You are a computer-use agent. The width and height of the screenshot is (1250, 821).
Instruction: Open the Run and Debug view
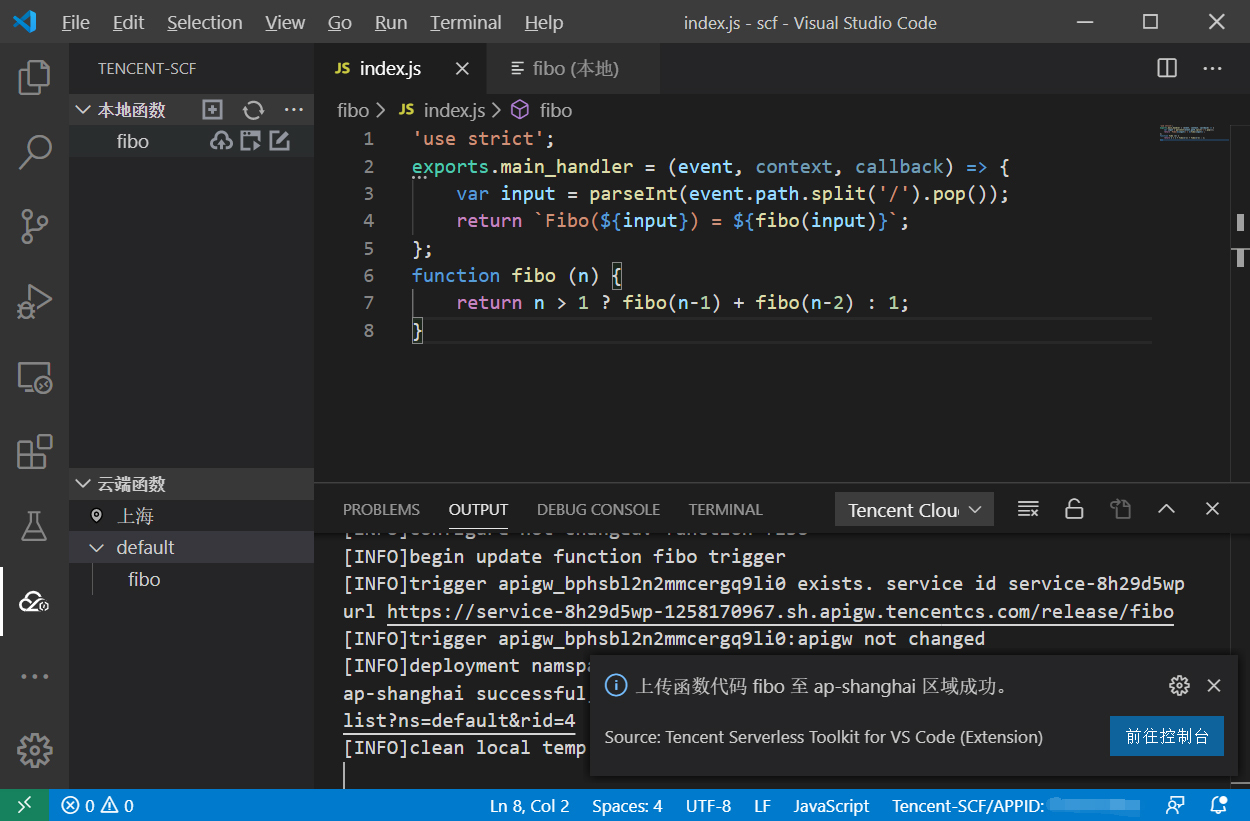[34, 302]
